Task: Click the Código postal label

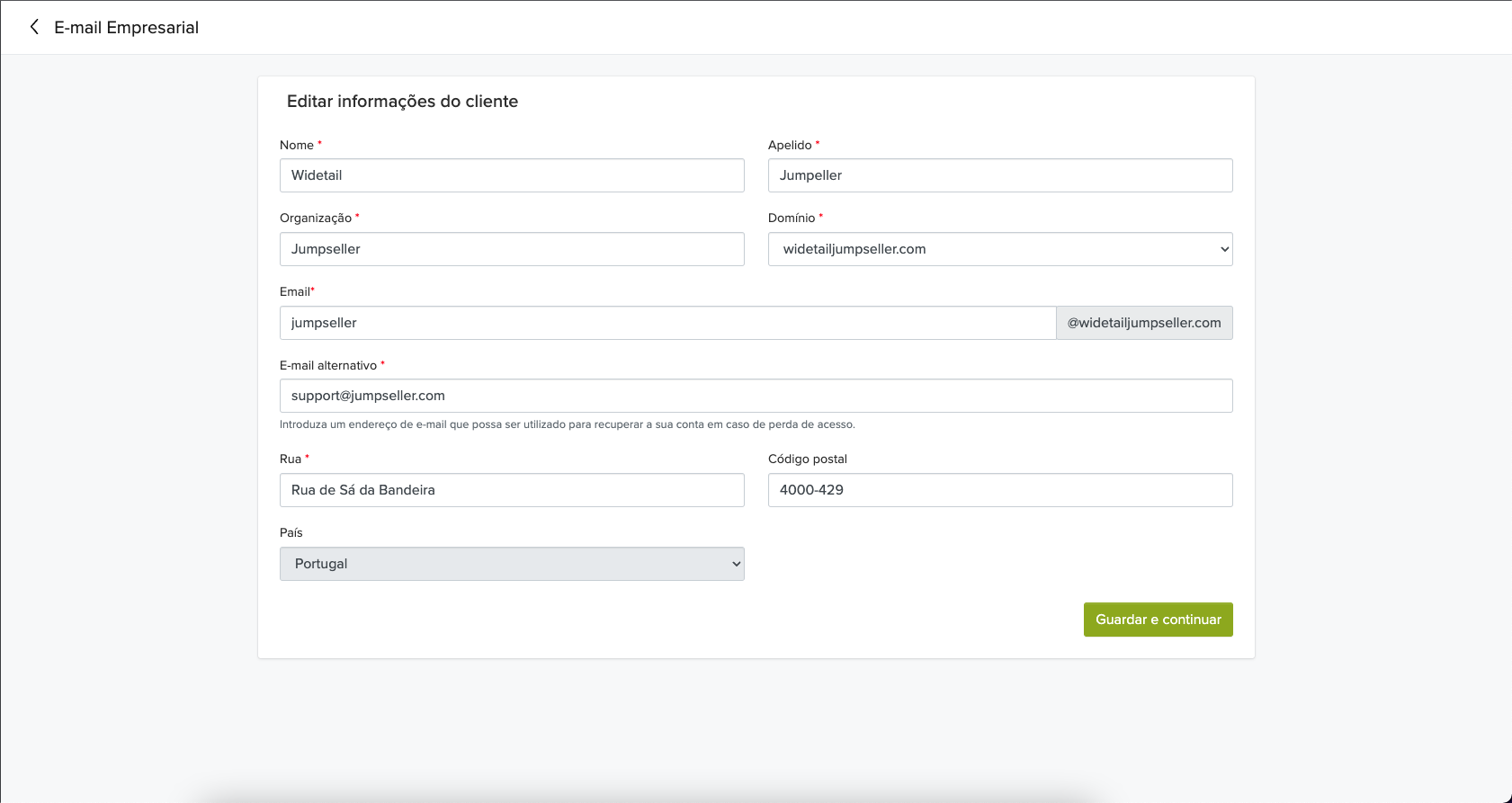Action: (808, 459)
